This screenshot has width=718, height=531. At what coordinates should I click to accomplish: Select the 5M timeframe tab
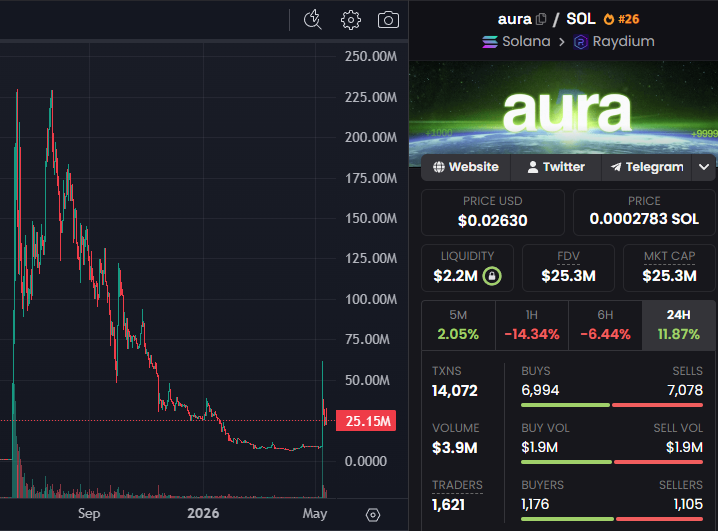(x=458, y=325)
